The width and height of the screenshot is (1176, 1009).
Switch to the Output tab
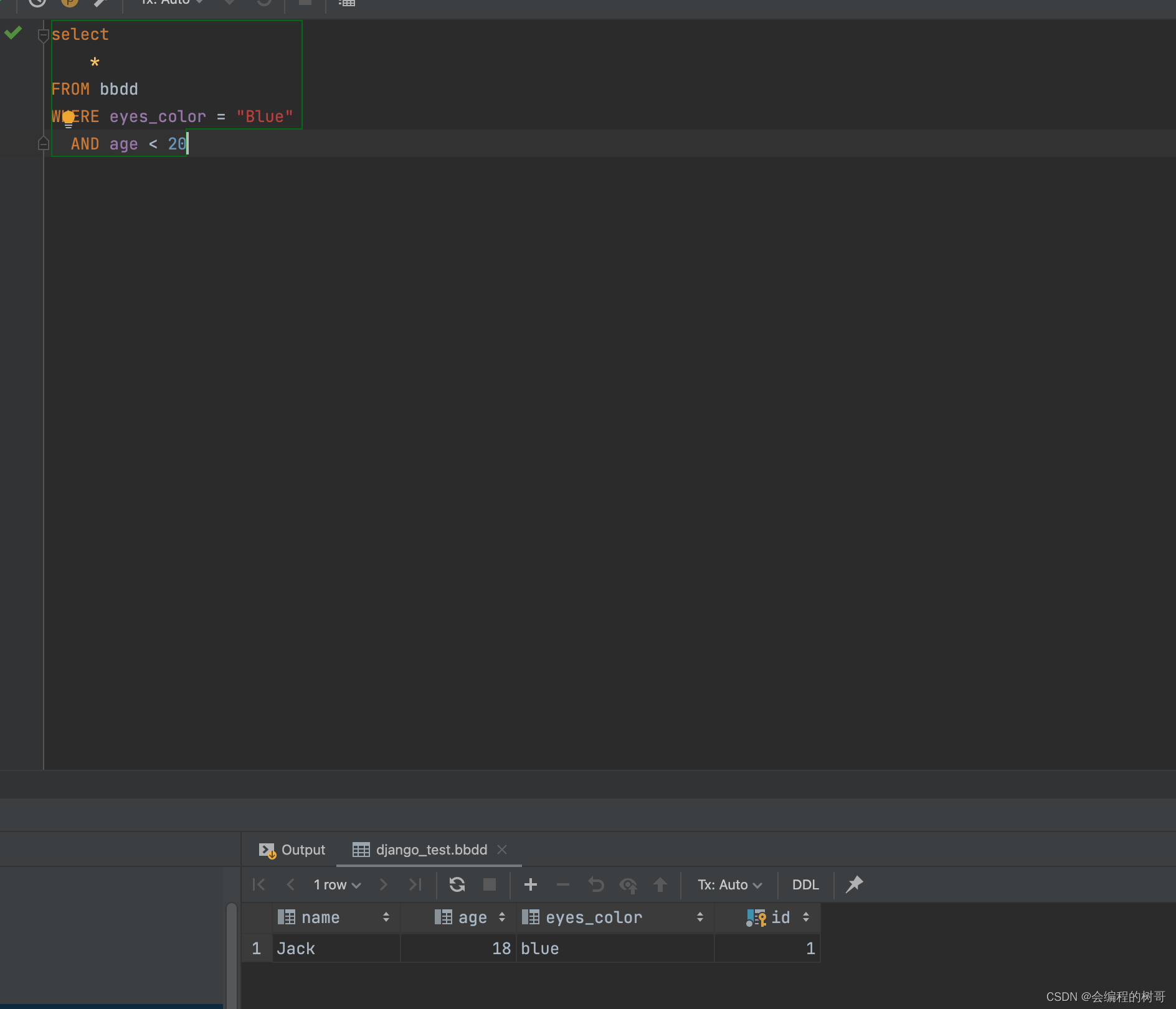pyautogui.click(x=292, y=850)
